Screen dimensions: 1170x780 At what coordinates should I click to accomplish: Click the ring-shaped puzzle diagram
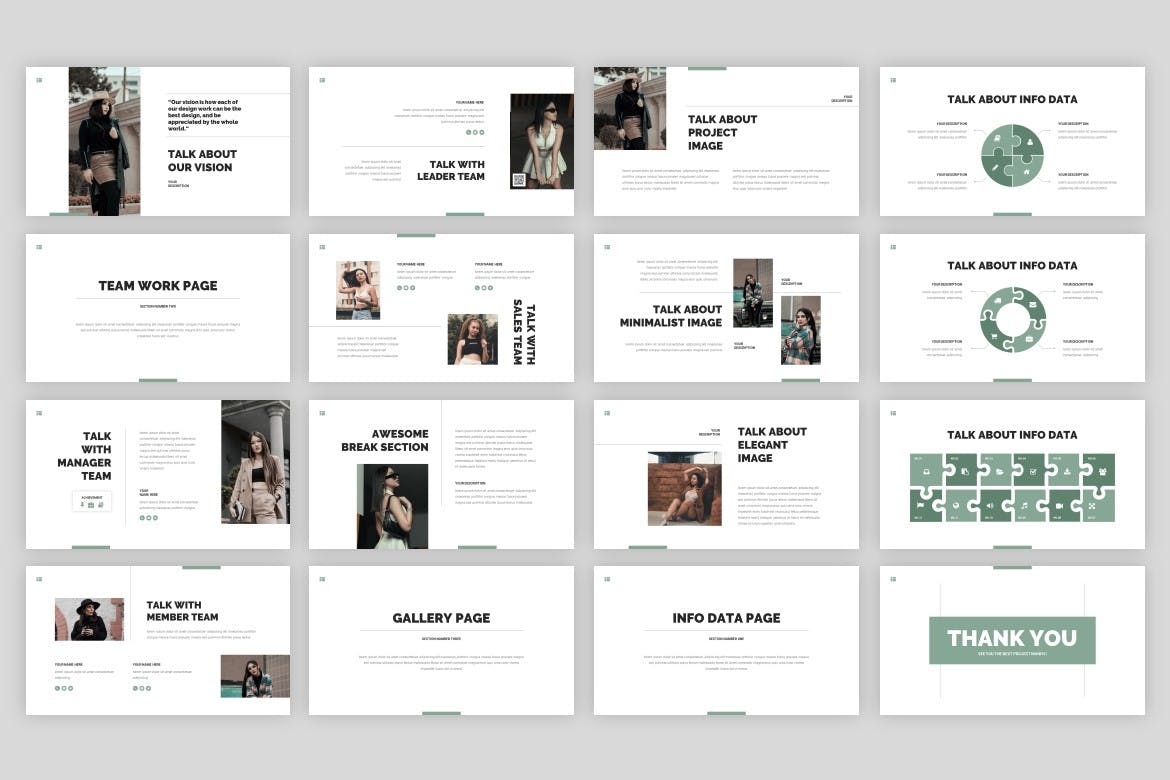(x=1012, y=321)
